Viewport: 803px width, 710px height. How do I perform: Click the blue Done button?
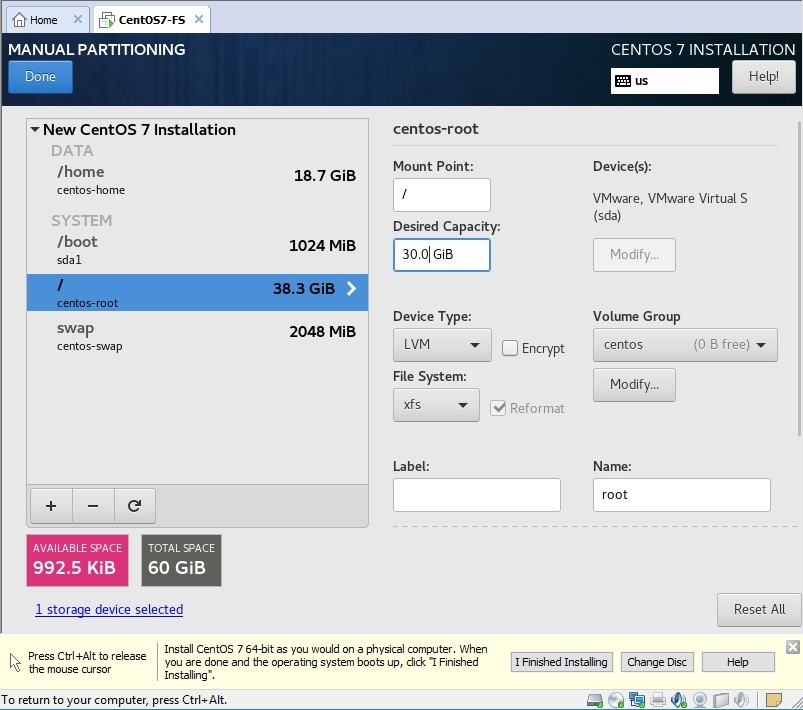point(40,77)
